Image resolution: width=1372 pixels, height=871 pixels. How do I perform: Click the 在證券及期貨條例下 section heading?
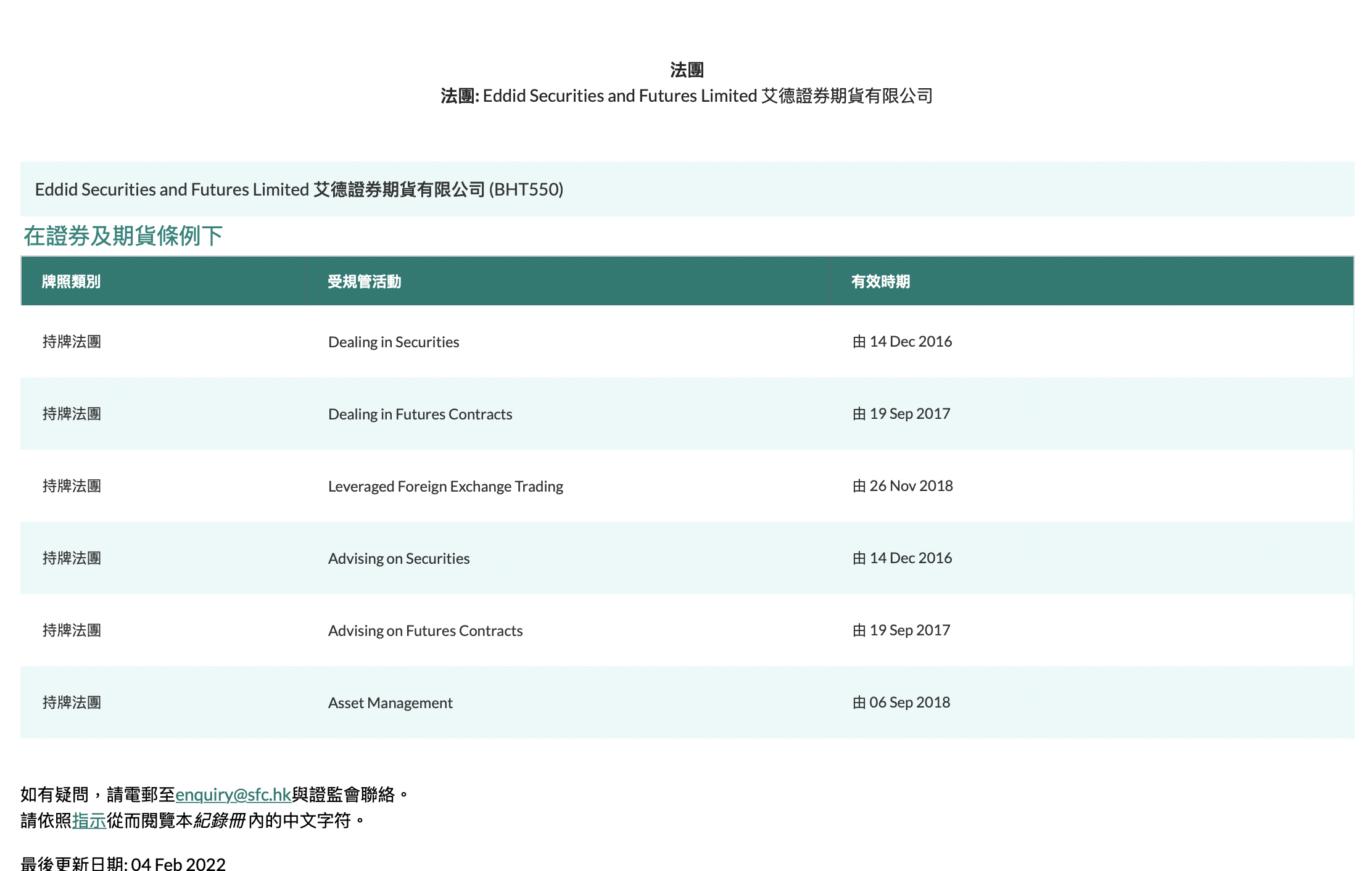122,236
